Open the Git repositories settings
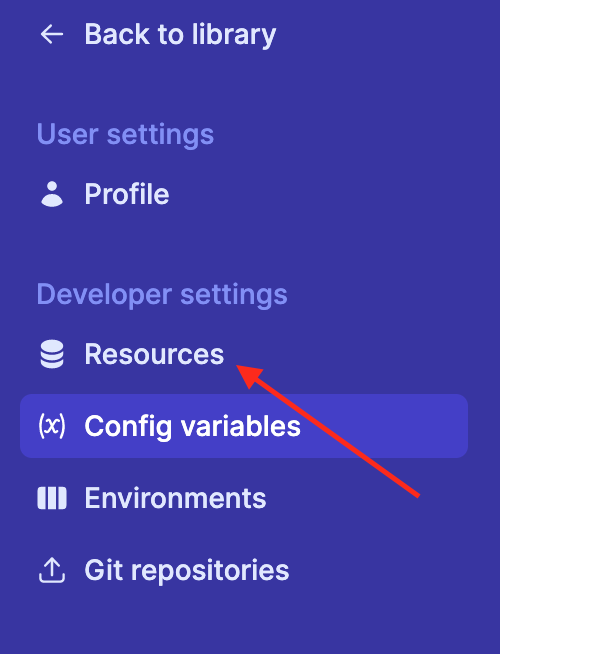The width and height of the screenshot is (596, 654). pos(187,571)
